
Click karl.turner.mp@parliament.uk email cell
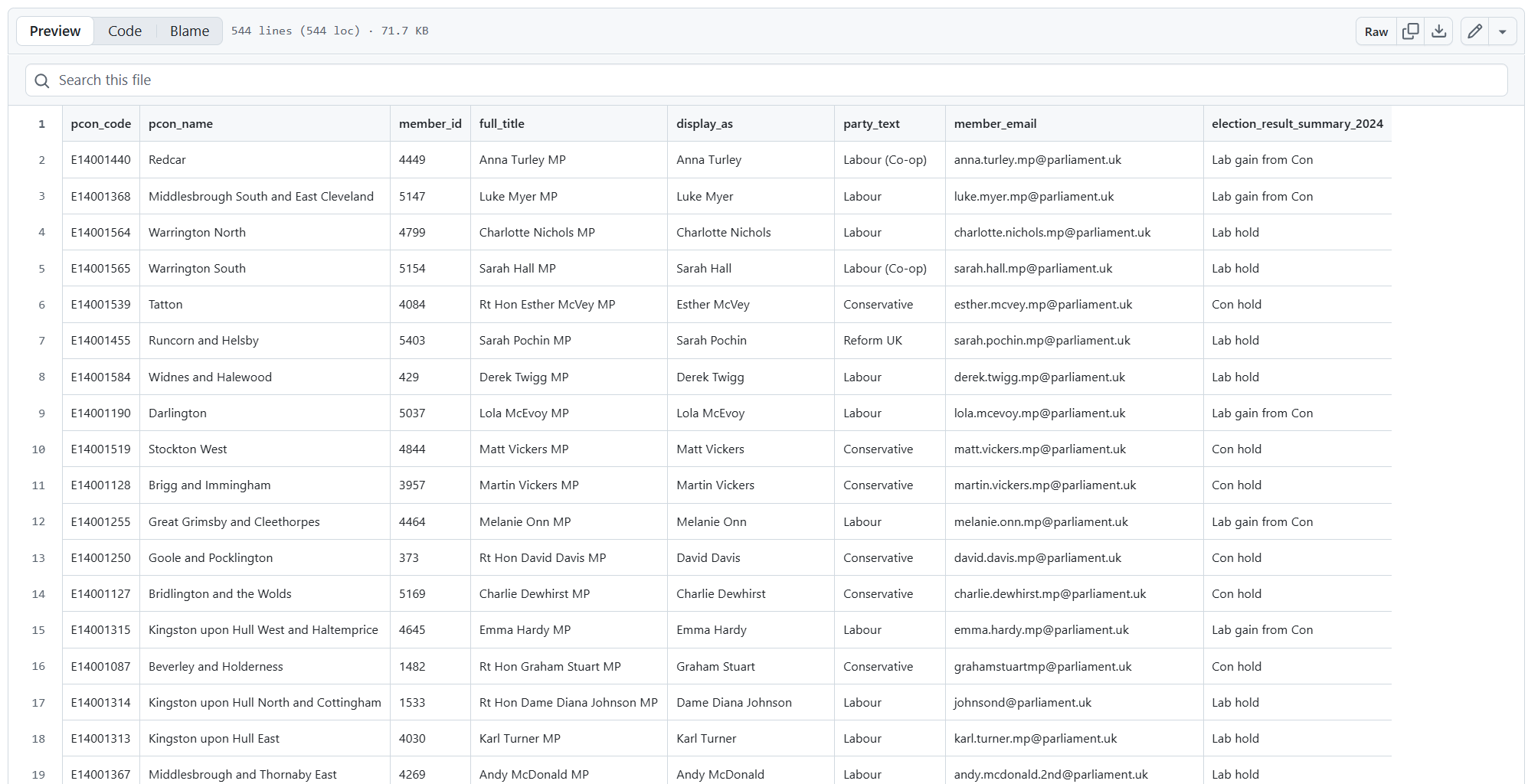coord(1075,738)
